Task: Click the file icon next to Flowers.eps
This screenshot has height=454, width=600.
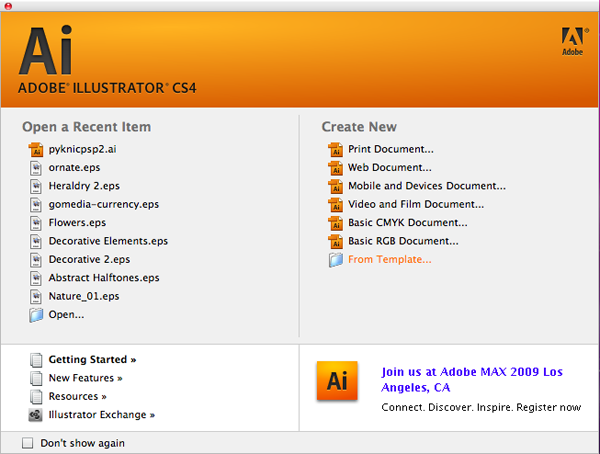Action: pyautogui.click(x=36, y=223)
